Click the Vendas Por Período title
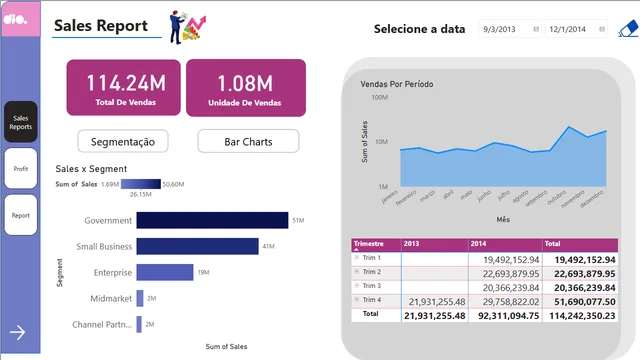The height and width of the screenshot is (360, 640). coord(397,84)
